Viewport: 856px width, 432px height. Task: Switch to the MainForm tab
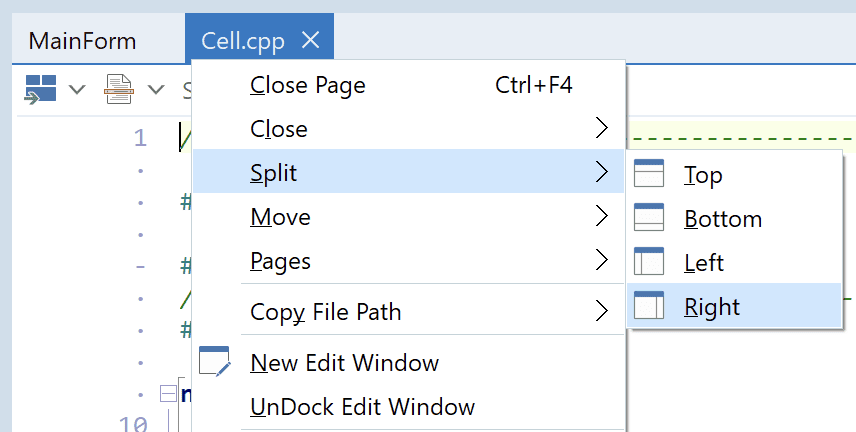click(x=82, y=41)
